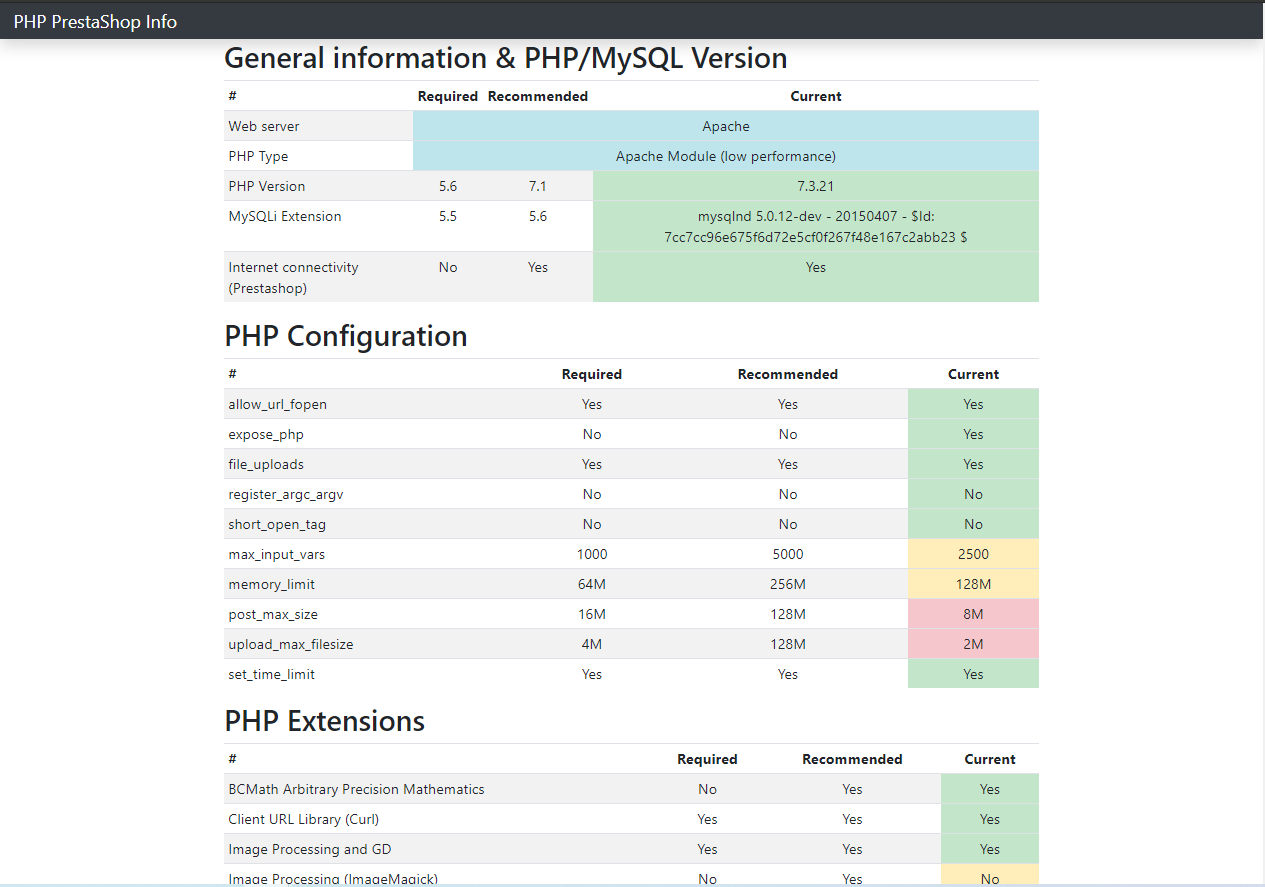Click the Internet connectivity (Prestashop) row label
This screenshot has width=1265, height=887.
[x=293, y=277]
